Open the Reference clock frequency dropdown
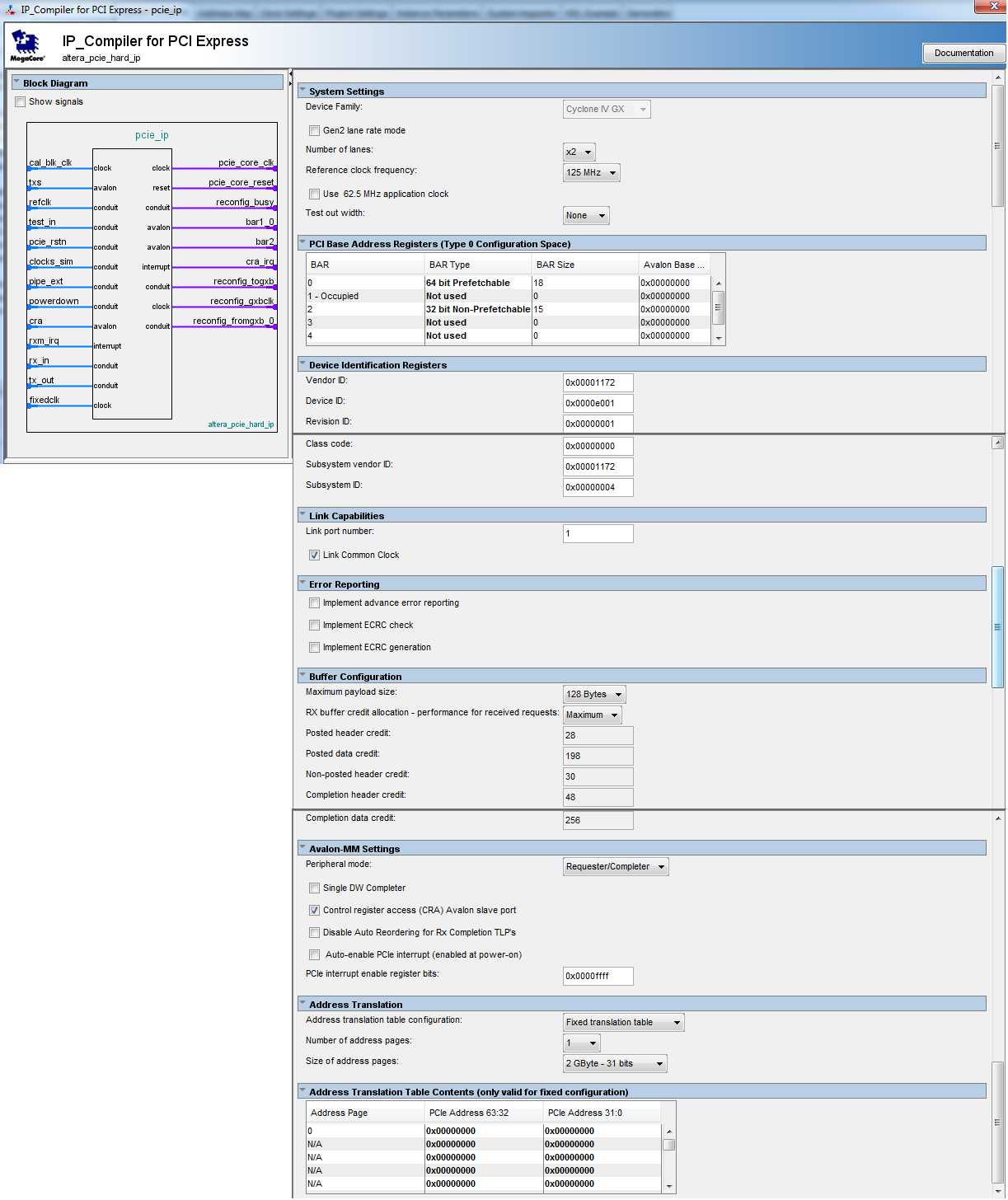Viewport: 1008px width, 1200px height. [x=591, y=173]
